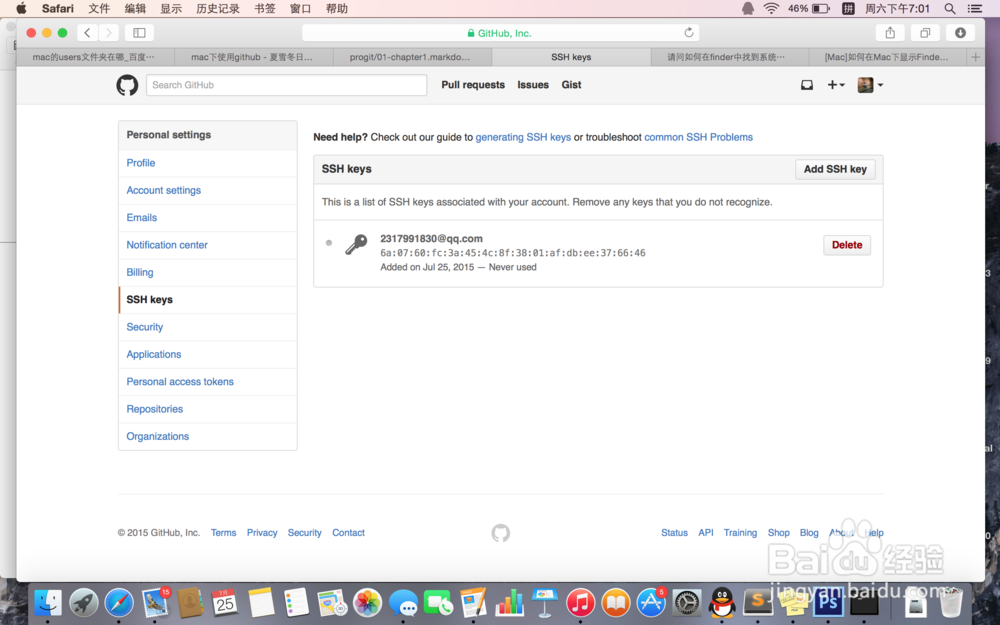Open generating SSH keys guide link
This screenshot has width=1000, height=625.
point(523,137)
